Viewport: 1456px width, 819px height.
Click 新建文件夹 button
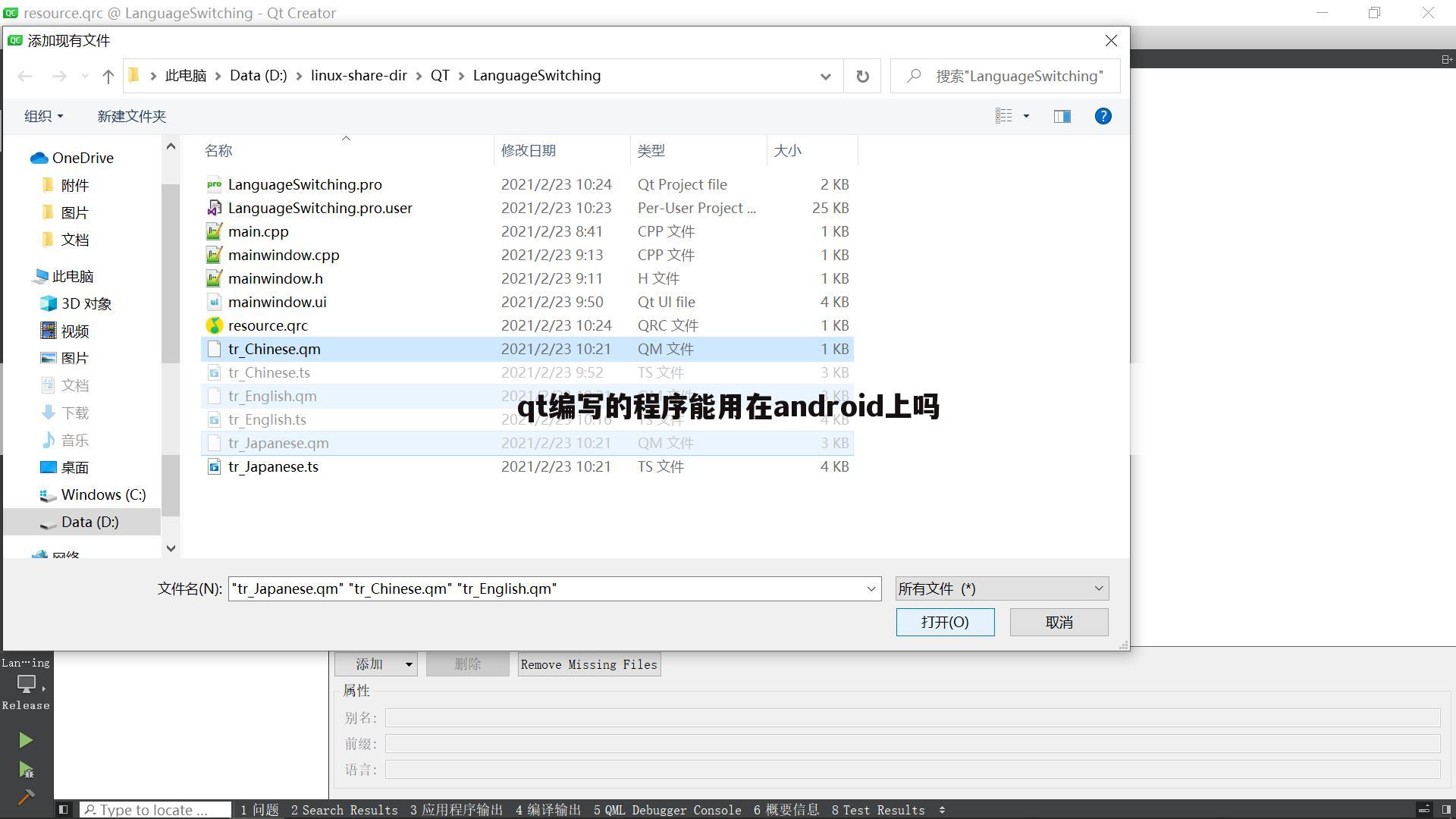click(132, 116)
